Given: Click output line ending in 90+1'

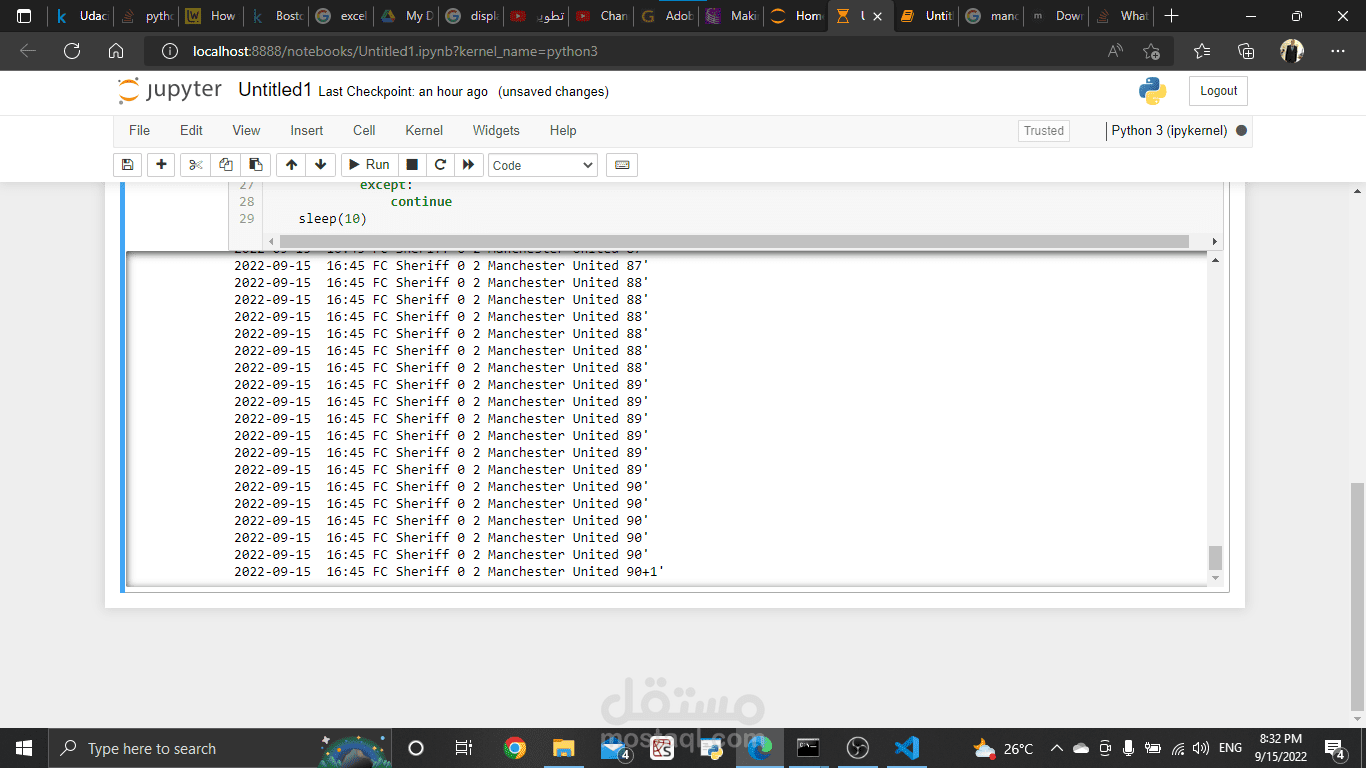Looking at the screenshot, I should (449, 572).
